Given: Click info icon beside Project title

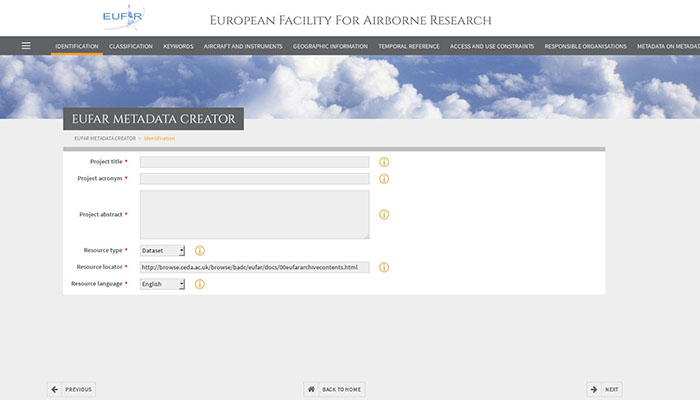Looking at the screenshot, I should 383,162.
